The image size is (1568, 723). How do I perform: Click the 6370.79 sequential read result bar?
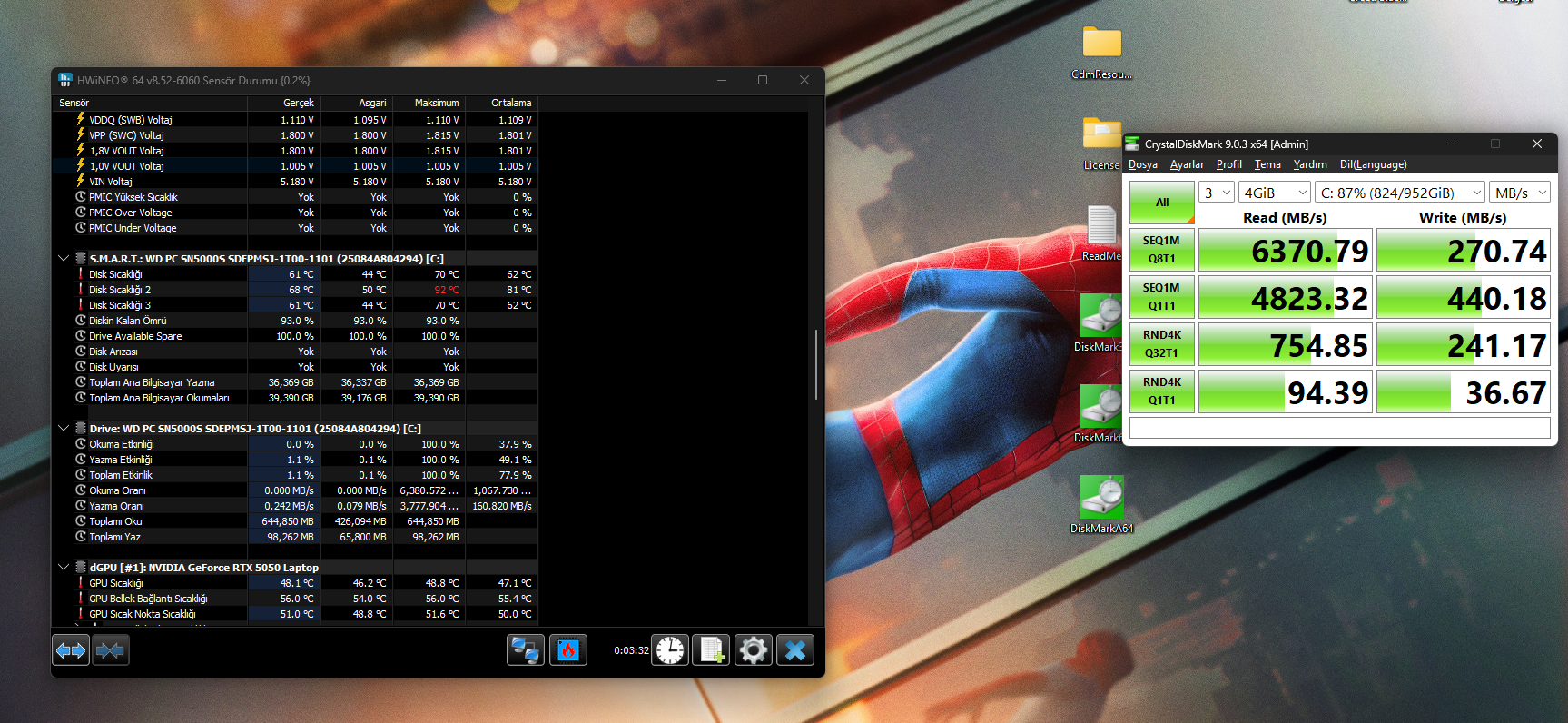point(1286,250)
